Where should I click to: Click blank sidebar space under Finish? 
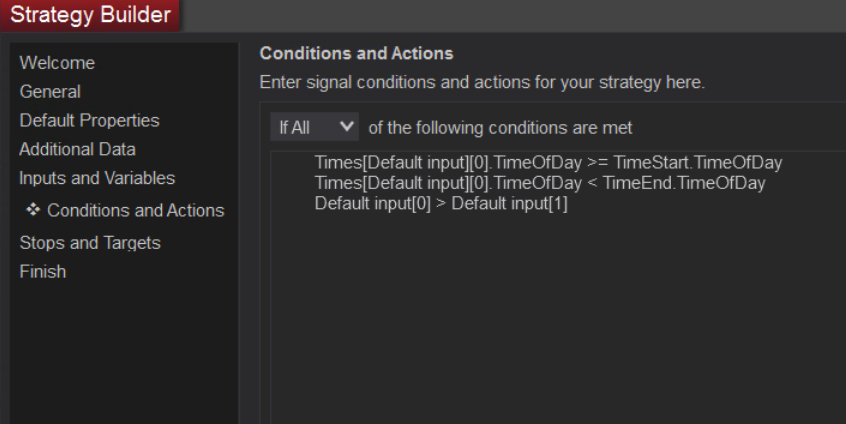120,350
